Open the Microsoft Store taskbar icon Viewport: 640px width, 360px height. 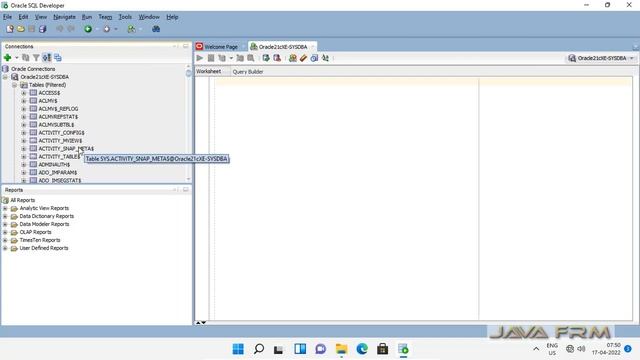point(382,349)
